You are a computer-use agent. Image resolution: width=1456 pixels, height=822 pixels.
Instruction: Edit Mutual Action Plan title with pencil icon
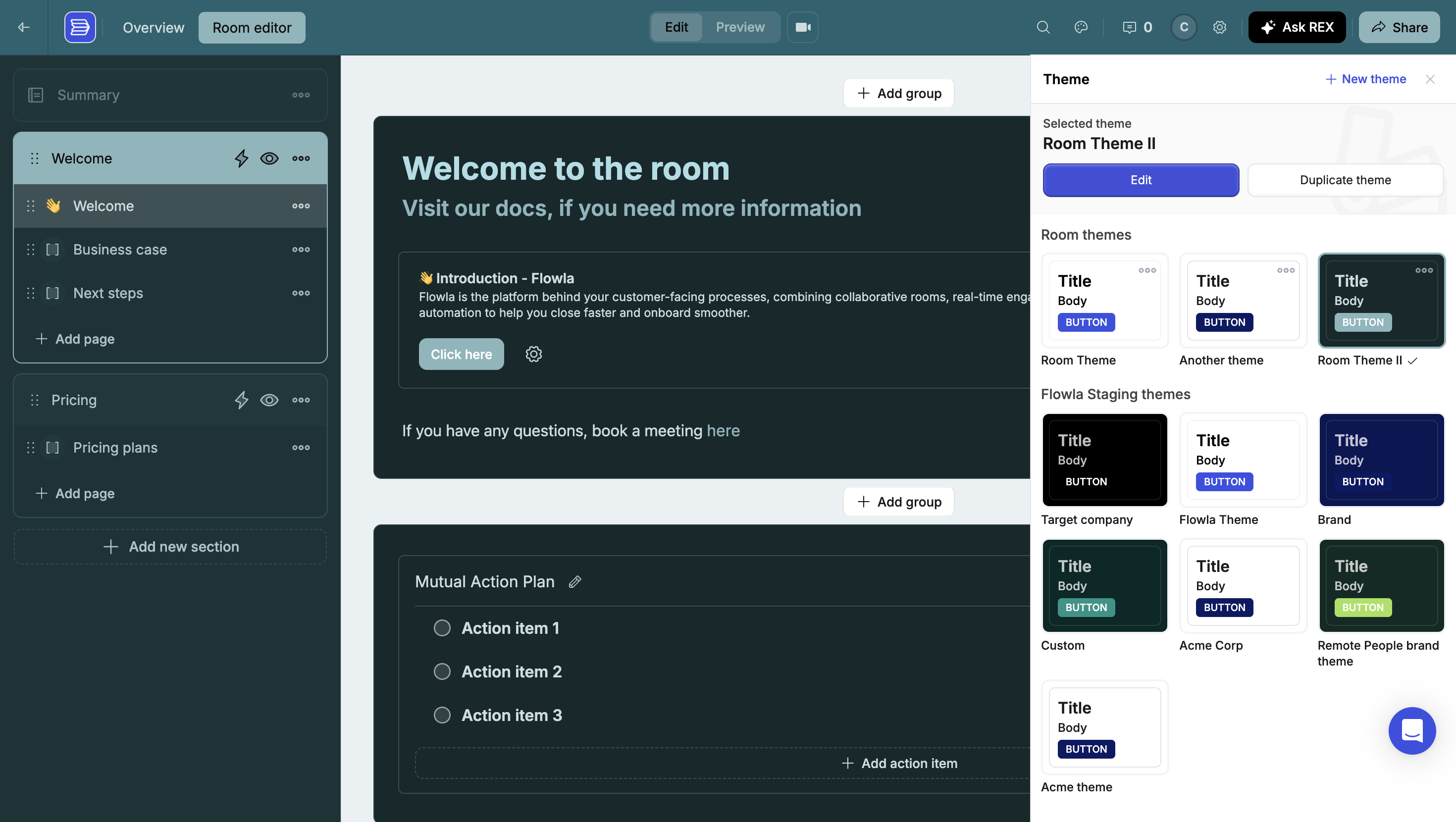point(575,582)
